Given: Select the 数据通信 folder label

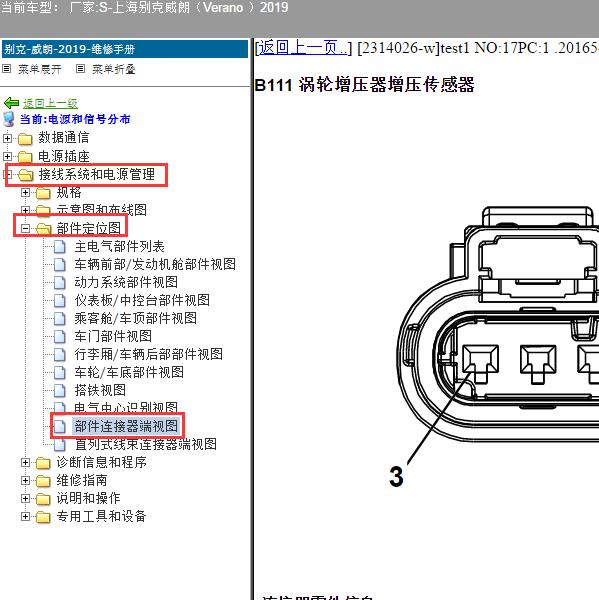Looking at the screenshot, I should coord(64,138).
